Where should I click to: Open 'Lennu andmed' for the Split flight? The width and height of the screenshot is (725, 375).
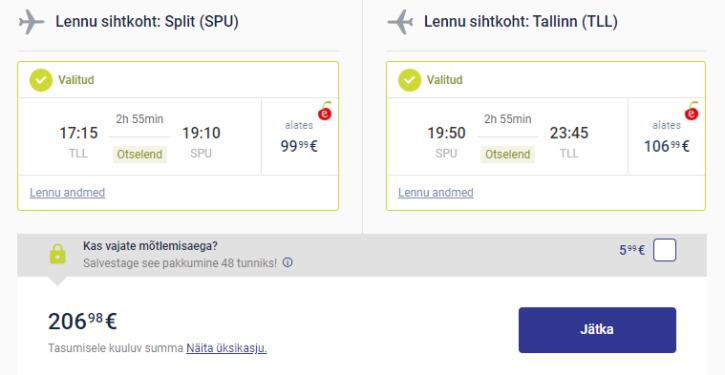(x=67, y=192)
